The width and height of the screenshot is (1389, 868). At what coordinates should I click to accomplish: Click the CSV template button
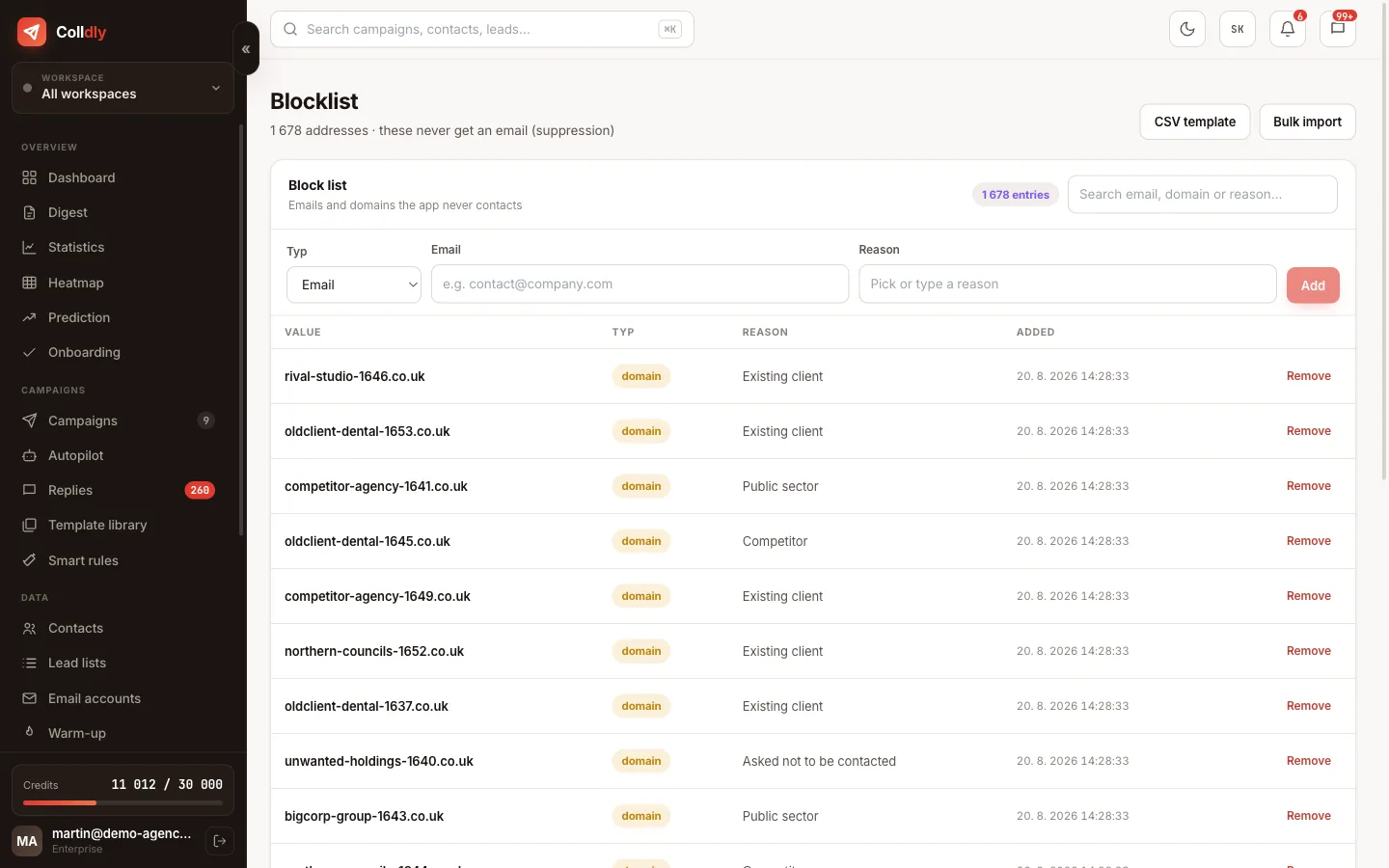coord(1195,122)
